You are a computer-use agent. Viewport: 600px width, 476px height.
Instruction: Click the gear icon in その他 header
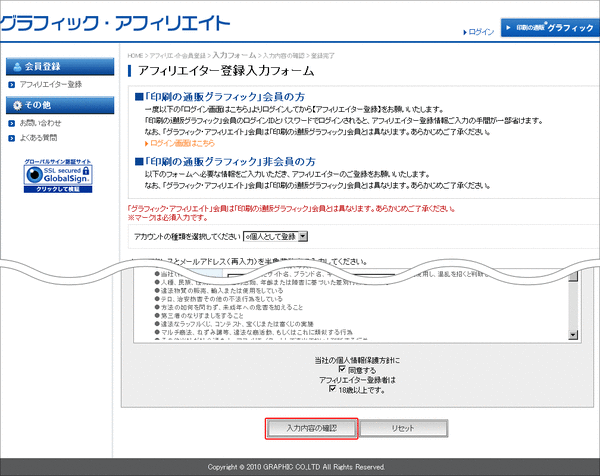(x=17, y=105)
